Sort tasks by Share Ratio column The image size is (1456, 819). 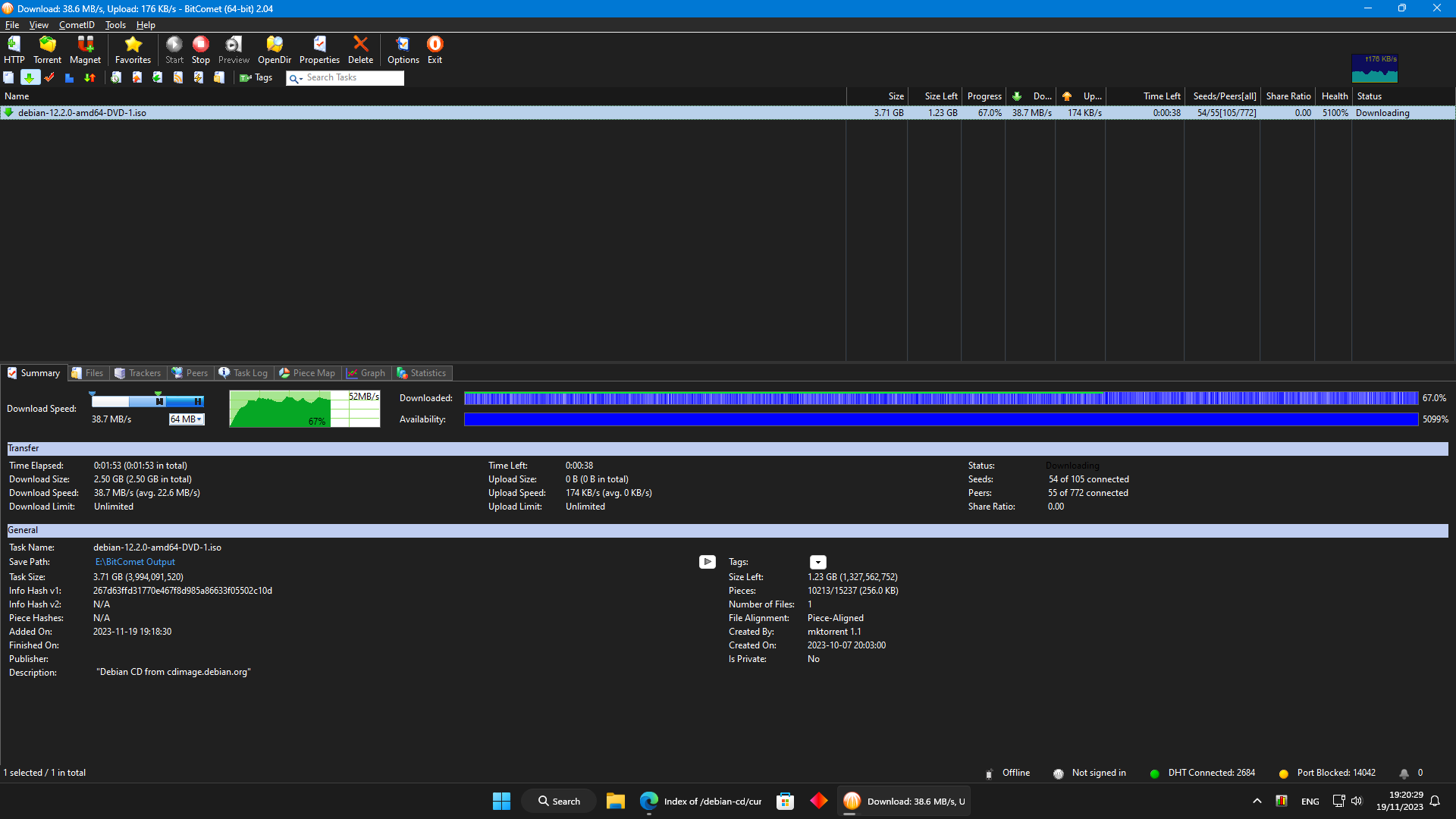coord(1288,96)
